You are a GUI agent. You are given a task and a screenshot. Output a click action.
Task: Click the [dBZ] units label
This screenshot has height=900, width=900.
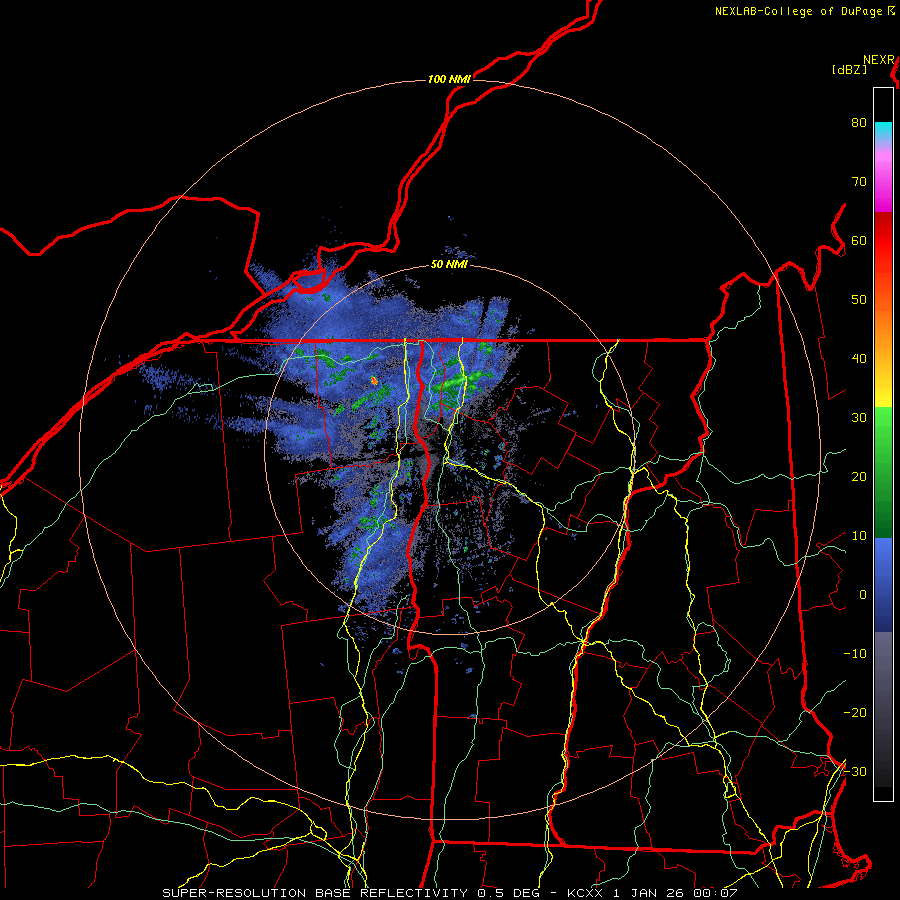pyautogui.click(x=849, y=70)
